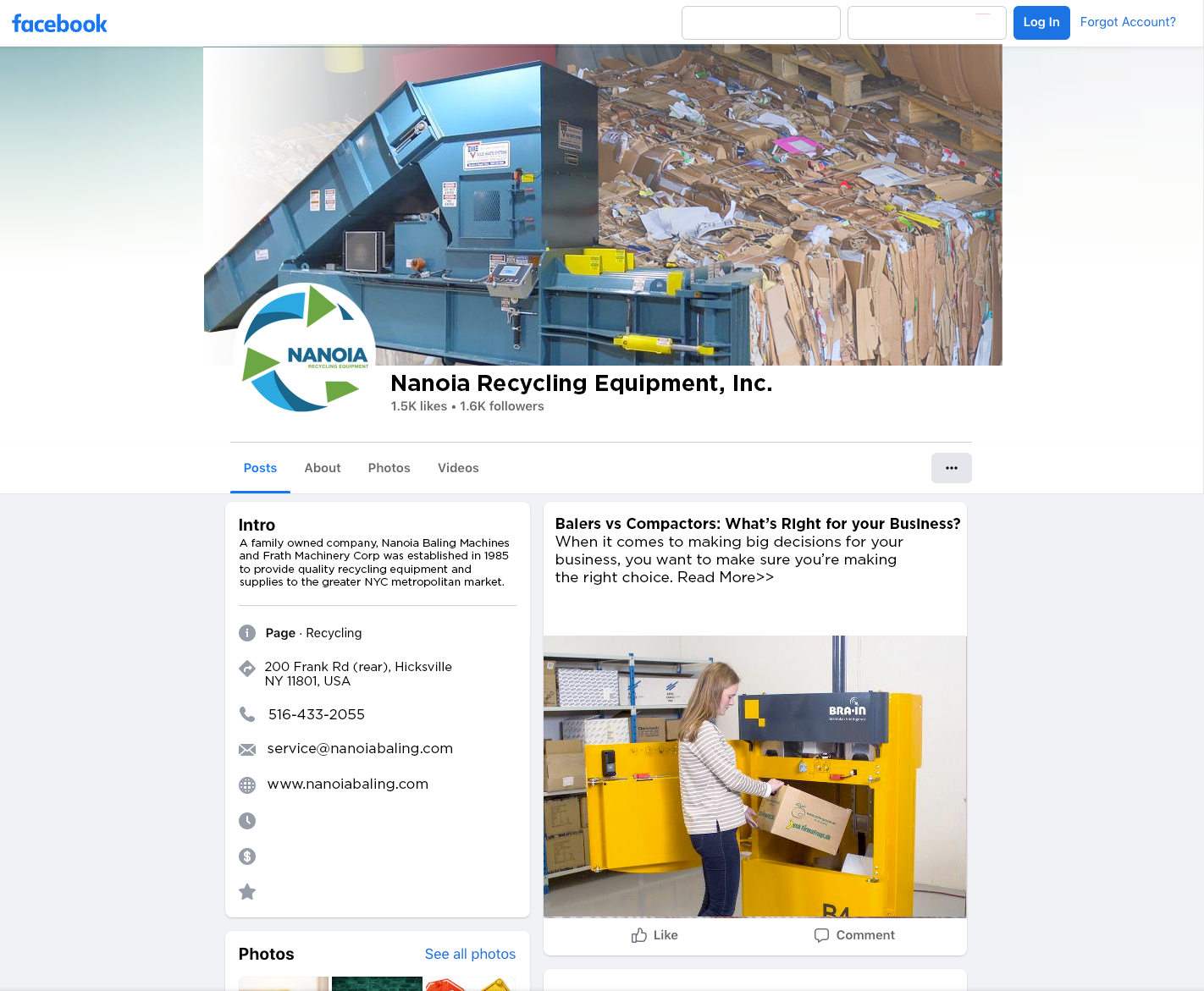The width and height of the screenshot is (1204, 991).
Task: Open the three-dot more options menu
Action: pos(952,468)
